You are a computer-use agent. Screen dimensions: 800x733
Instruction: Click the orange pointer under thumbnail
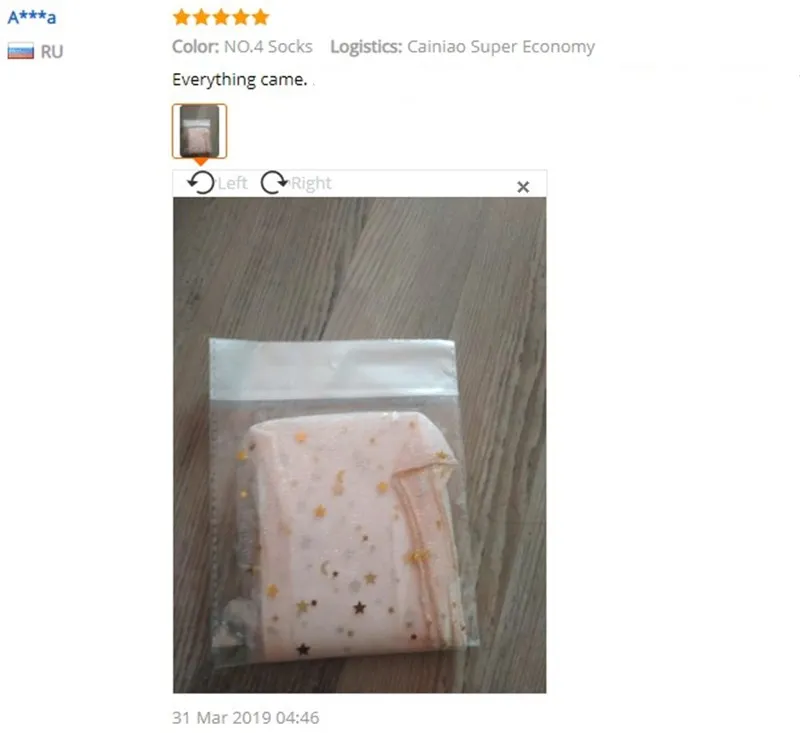click(201, 162)
